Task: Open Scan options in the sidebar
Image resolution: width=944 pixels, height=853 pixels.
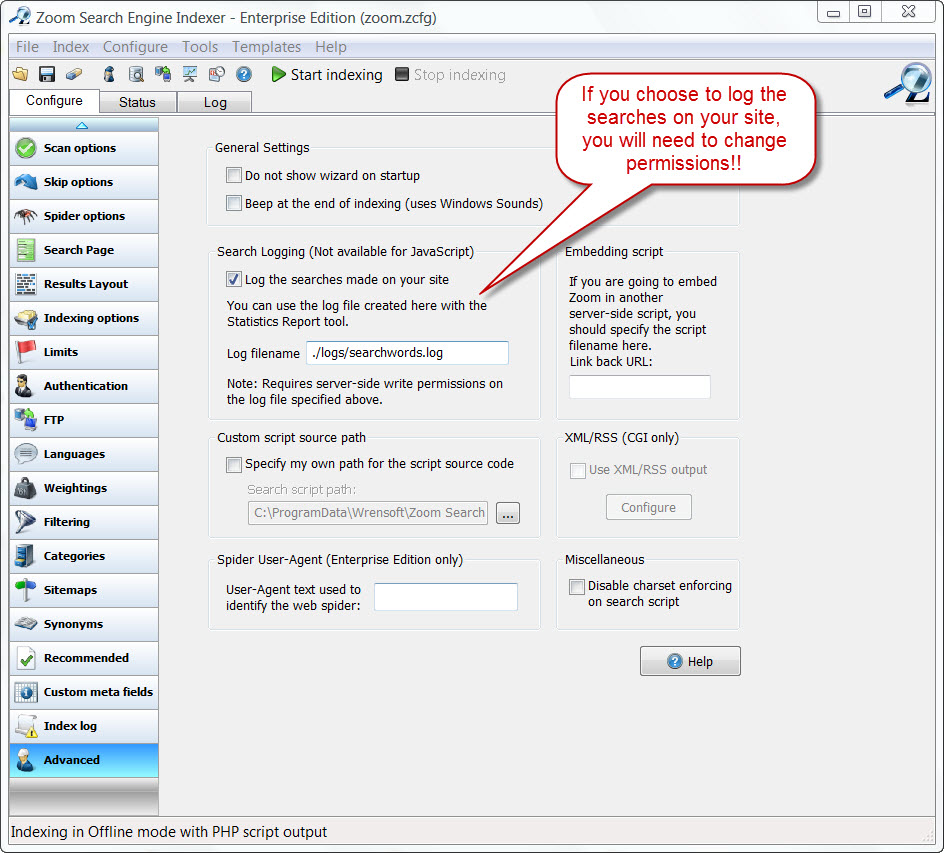Action: pyautogui.click(x=84, y=148)
